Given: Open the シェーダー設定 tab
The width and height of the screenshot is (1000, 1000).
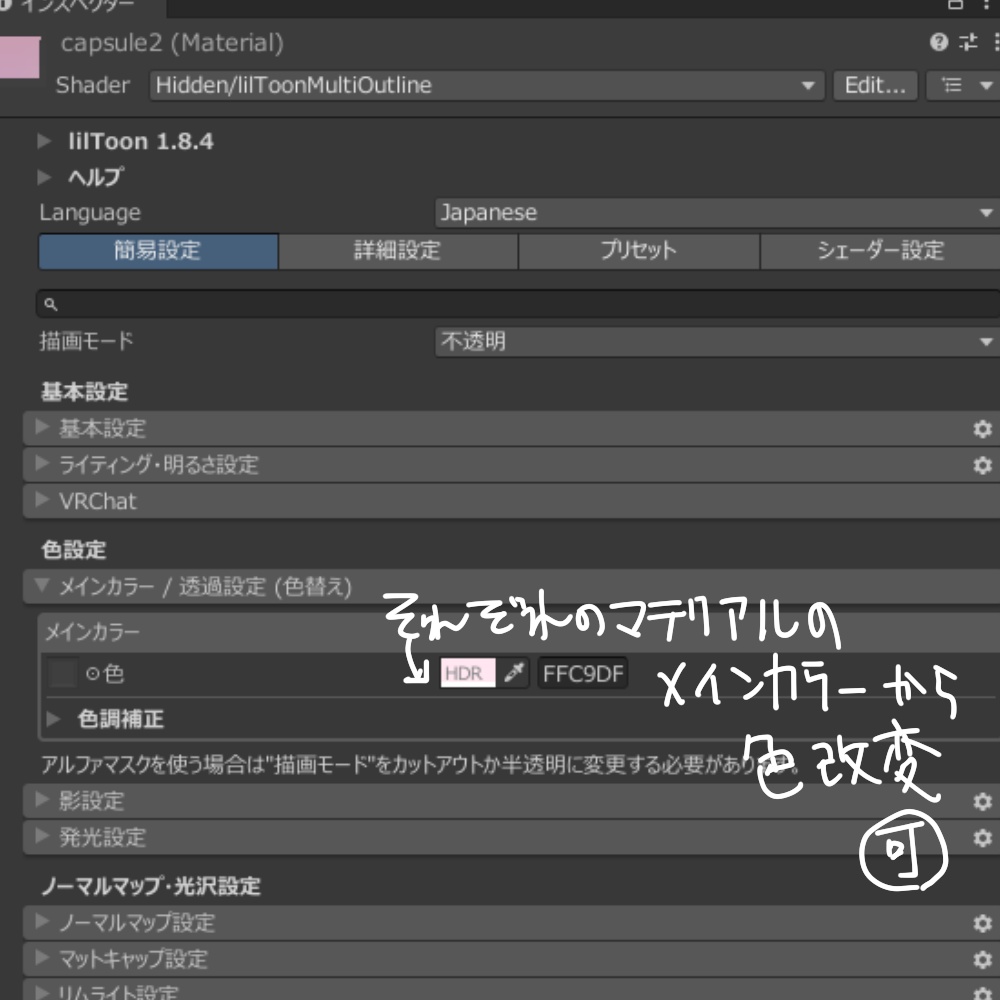Looking at the screenshot, I should [878, 251].
